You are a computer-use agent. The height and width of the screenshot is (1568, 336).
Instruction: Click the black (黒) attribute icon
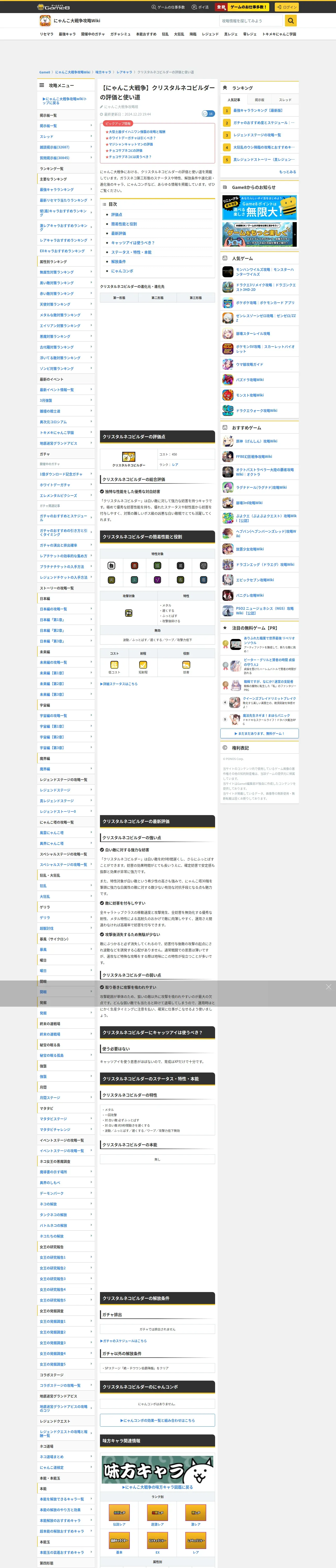click(x=181, y=566)
